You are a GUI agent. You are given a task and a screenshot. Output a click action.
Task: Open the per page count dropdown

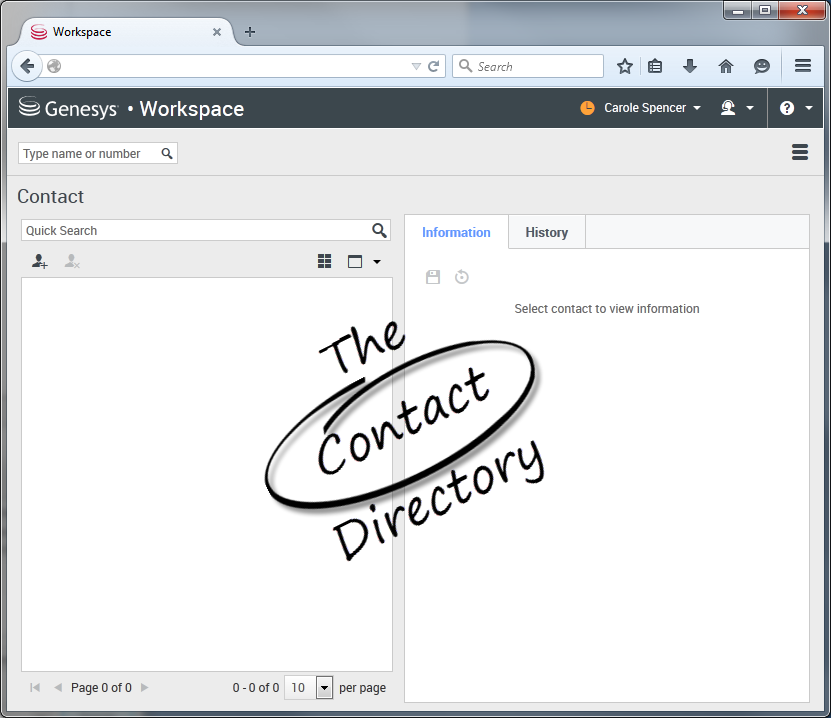tap(324, 687)
